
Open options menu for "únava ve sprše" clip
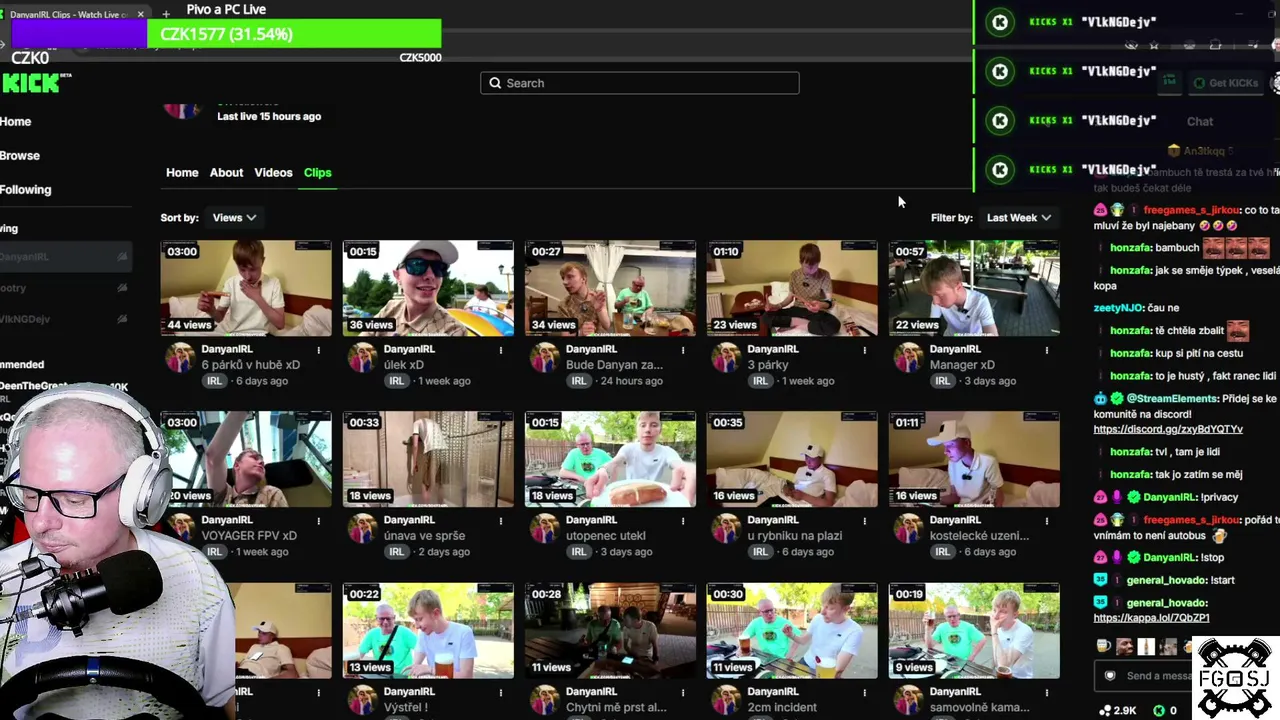click(x=501, y=521)
